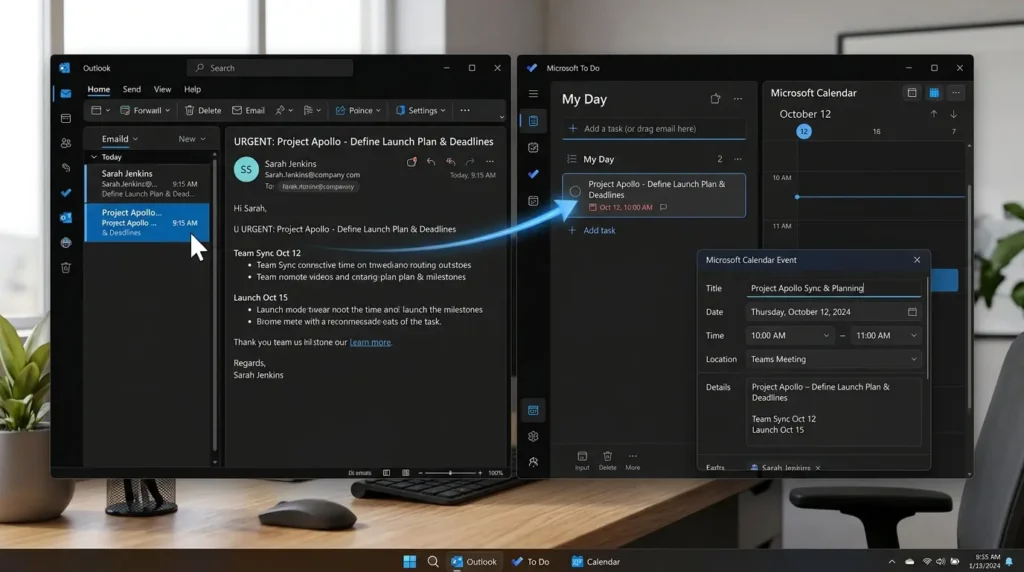1024x572 pixels.
Task: Switch Microsoft Calendar to grid view icon
Action: (x=935, y=93)
